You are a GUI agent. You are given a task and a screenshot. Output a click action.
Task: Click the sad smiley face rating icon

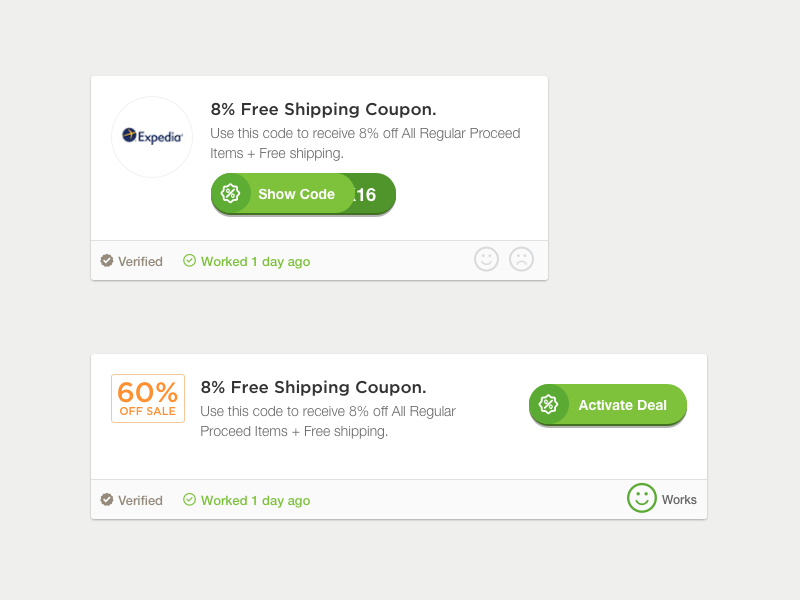click(521, 260)
